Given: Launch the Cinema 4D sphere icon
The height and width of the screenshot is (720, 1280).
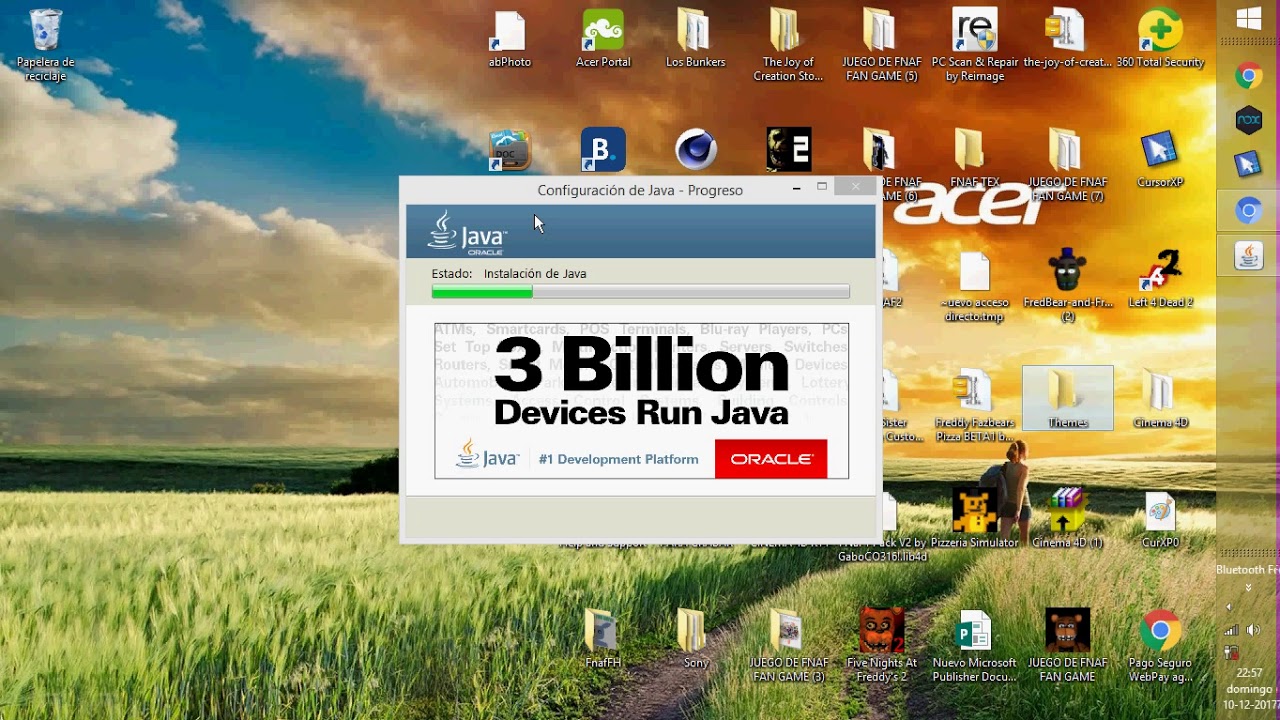Looking at the screenshot, I should point(696,150).
